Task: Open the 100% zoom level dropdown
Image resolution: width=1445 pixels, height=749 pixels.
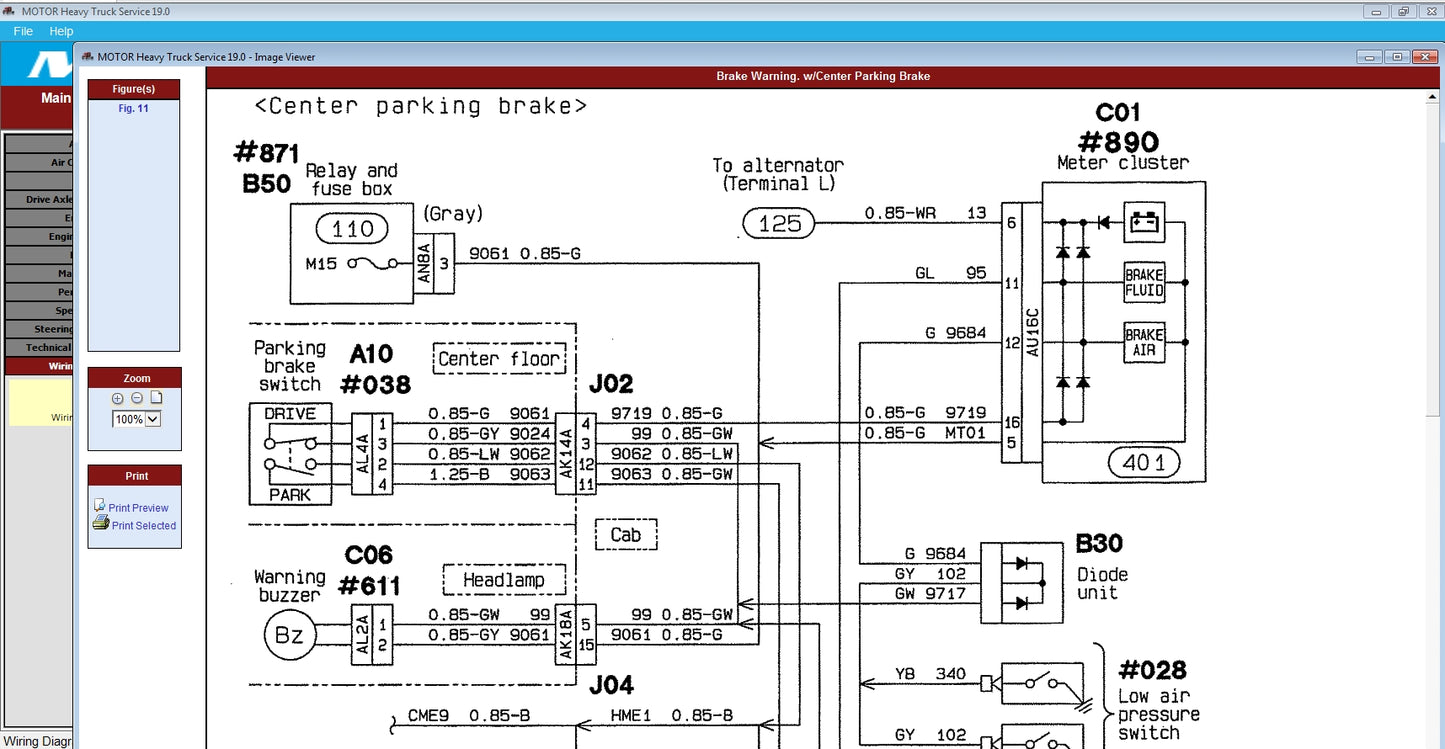Action: click(x=153, y=419)
